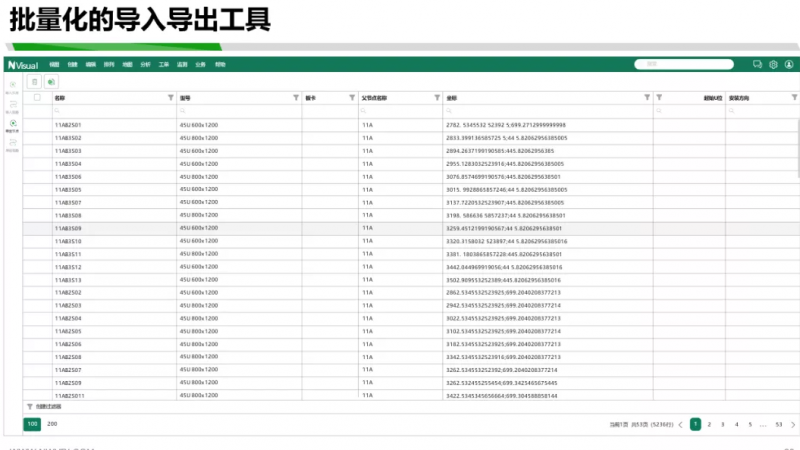
Task: Click the green export icon in toolbar
Action: (x=50, y=81)
